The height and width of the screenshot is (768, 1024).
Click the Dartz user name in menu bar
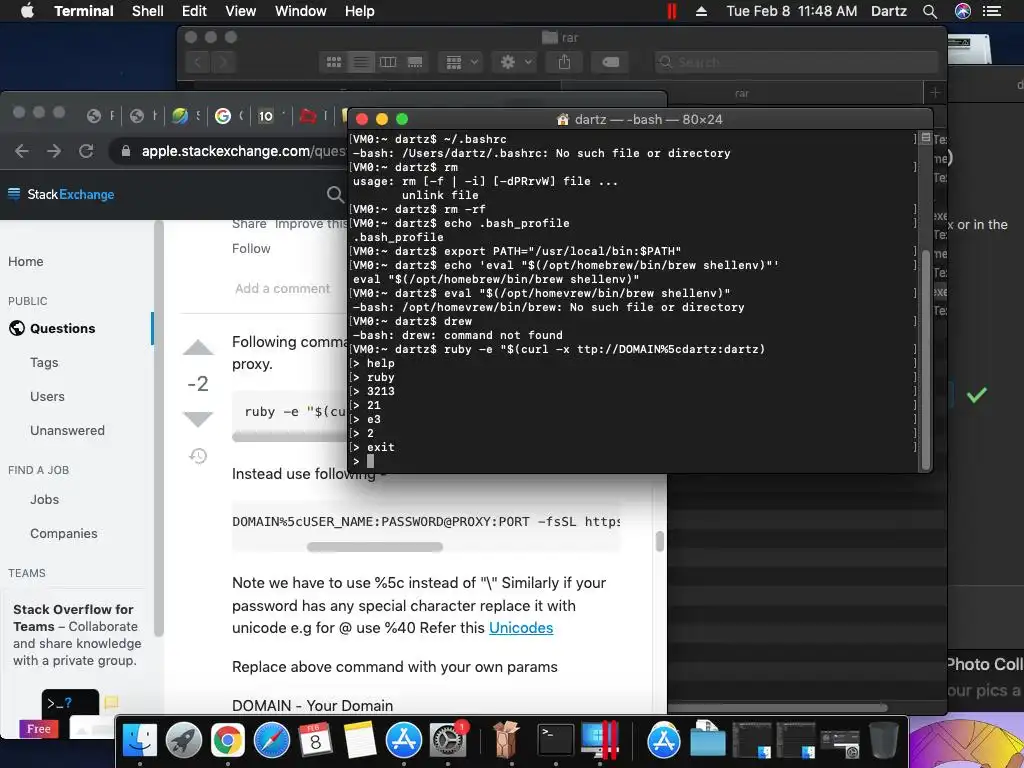coord(889,11)
